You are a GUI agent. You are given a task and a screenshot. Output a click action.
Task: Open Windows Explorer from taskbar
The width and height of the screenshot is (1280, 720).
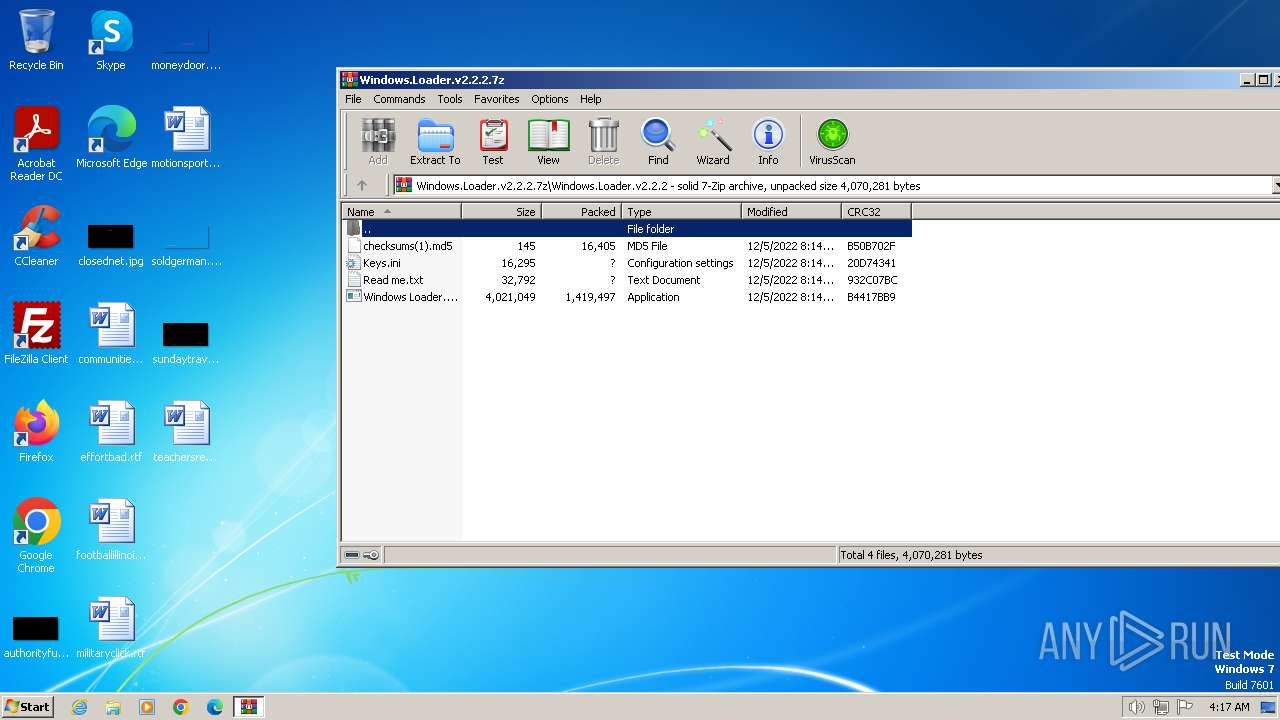(x=113, y=707)
